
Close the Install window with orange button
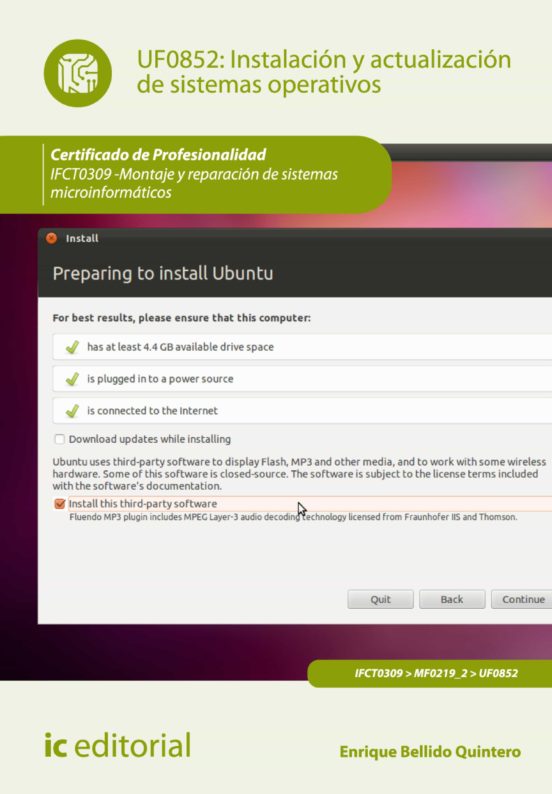pos(52,238)
